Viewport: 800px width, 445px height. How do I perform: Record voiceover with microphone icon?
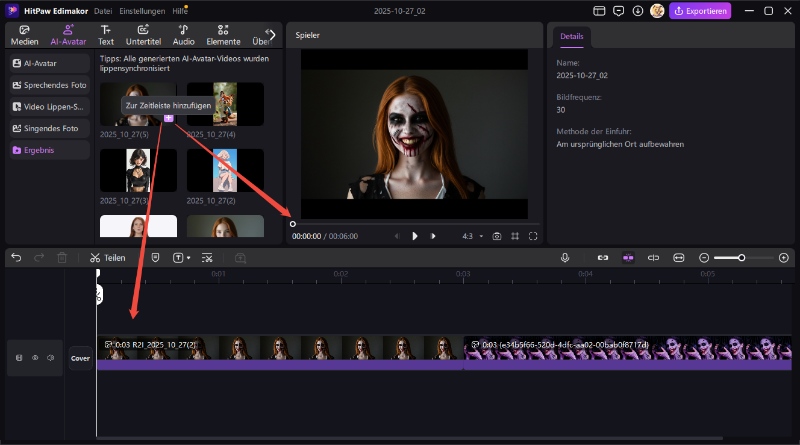click(x=565, y=258)
